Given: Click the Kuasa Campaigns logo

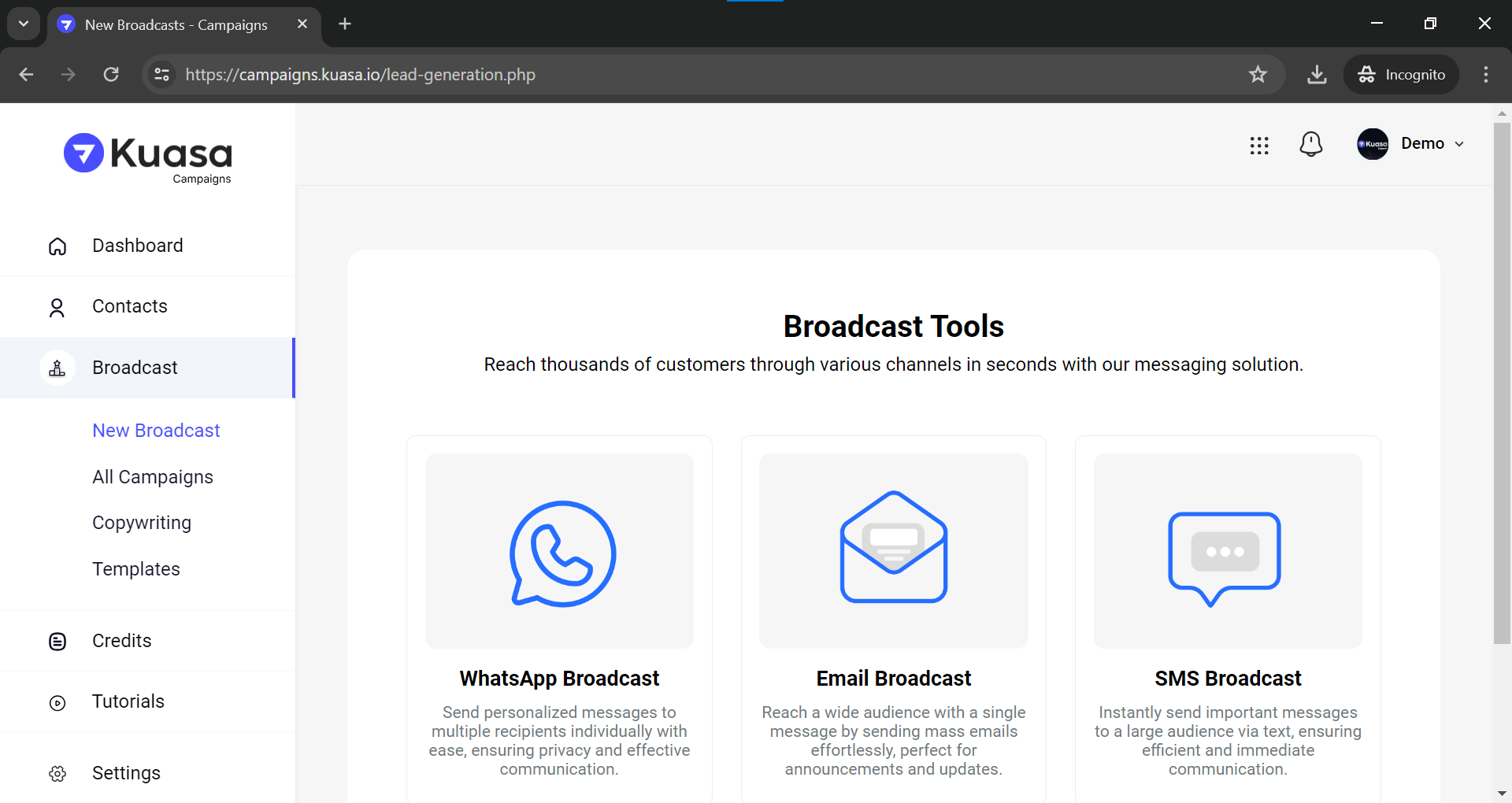Looking at the screenshot, I should [148, 157].
